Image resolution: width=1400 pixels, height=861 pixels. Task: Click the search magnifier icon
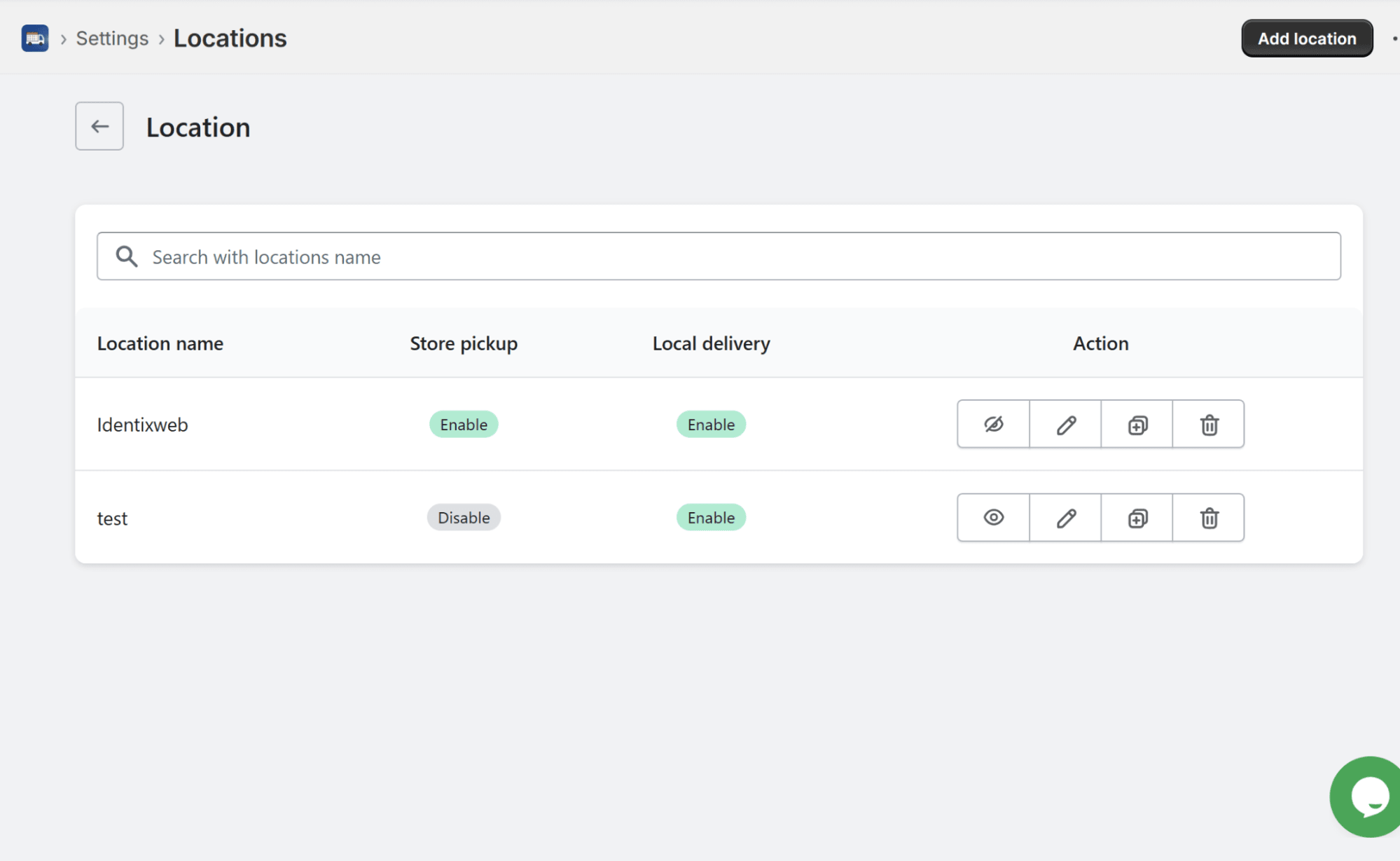point(127,256)
